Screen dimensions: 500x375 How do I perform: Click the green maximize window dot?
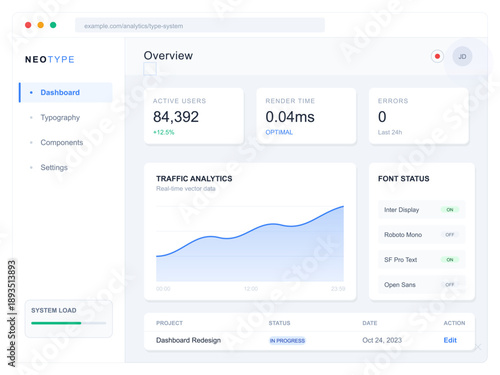point(53,25)
